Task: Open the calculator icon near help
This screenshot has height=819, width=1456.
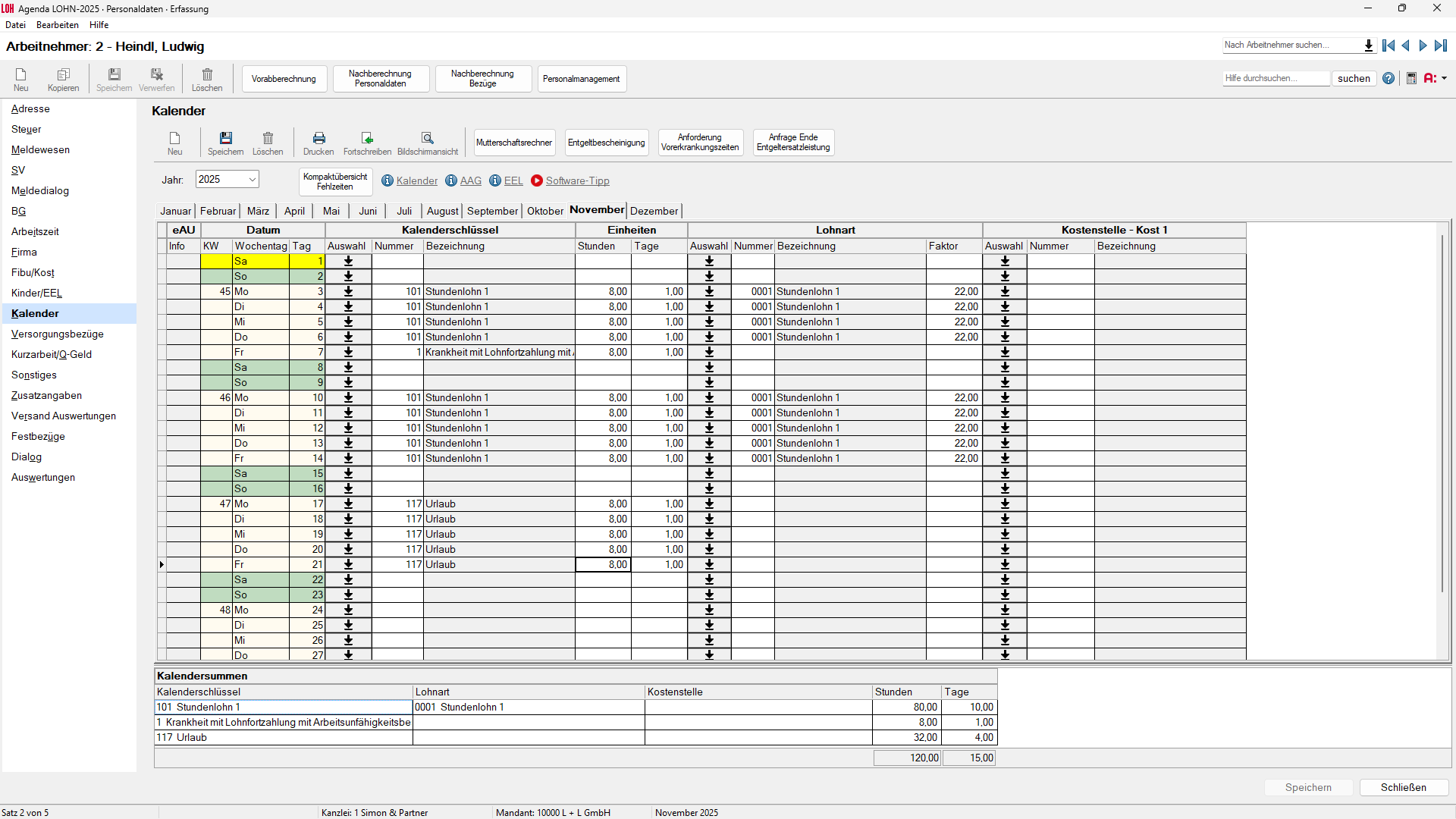Action: coord(1411,78)
